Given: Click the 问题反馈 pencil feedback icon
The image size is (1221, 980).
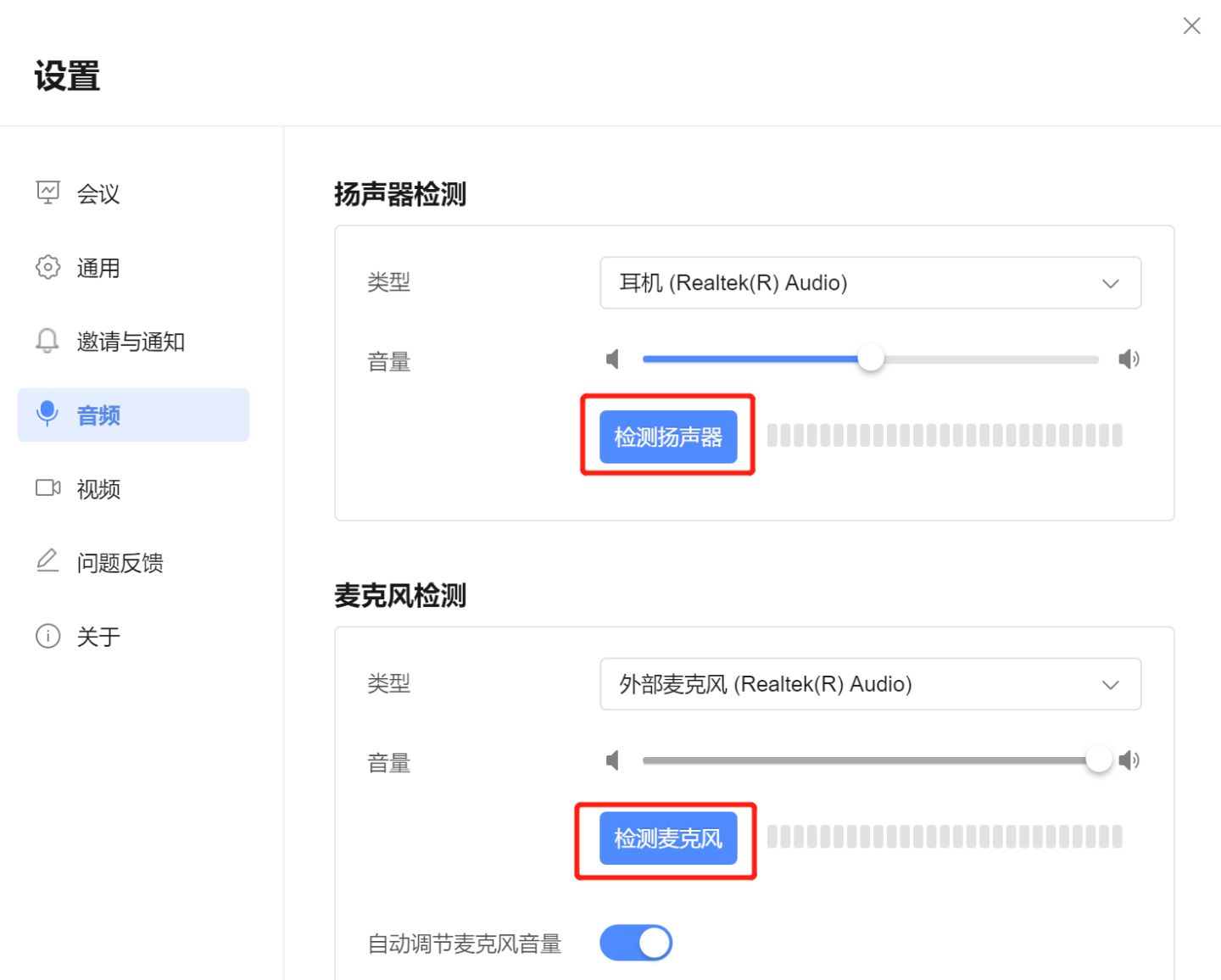Looking at the screenshot, I should click(47, 561).
